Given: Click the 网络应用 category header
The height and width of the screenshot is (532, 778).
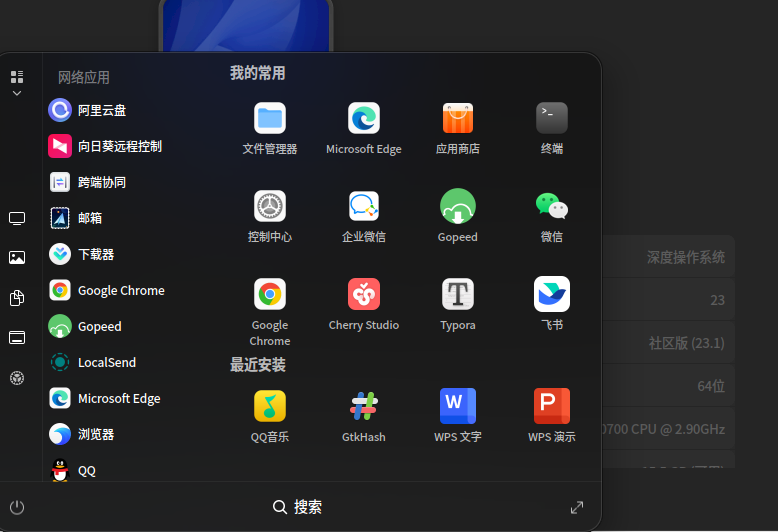Looking at the screenshot, I should [84, 77].
